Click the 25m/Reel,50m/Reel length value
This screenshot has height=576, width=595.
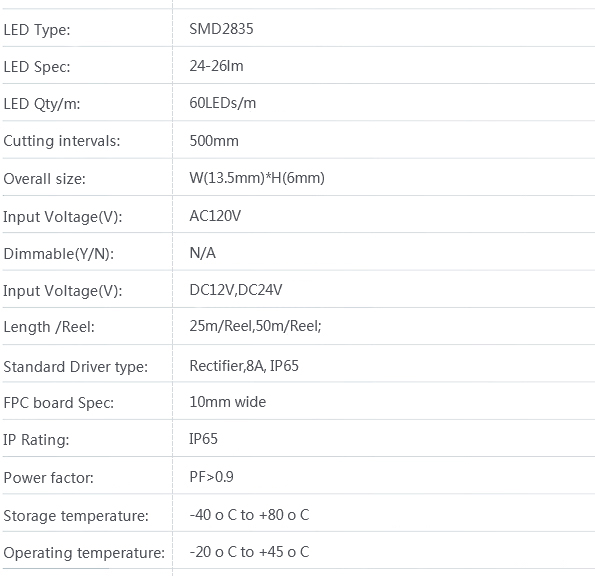click(x=255, y=326)
